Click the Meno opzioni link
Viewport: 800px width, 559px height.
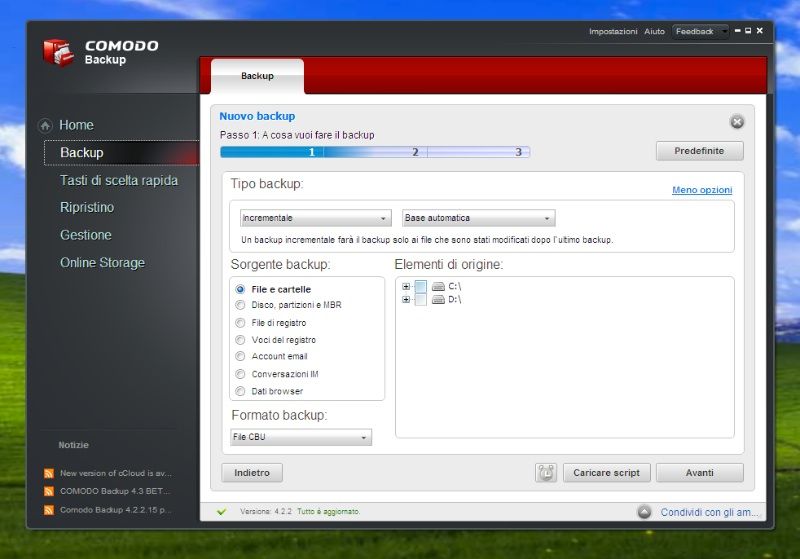tap(702, 190)
